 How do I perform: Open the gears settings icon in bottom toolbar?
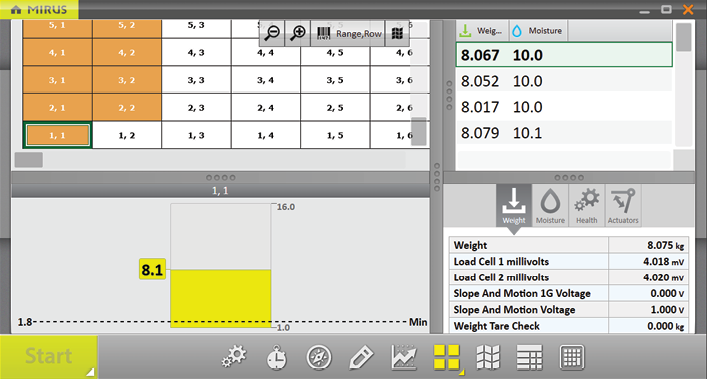pos(234,357)
